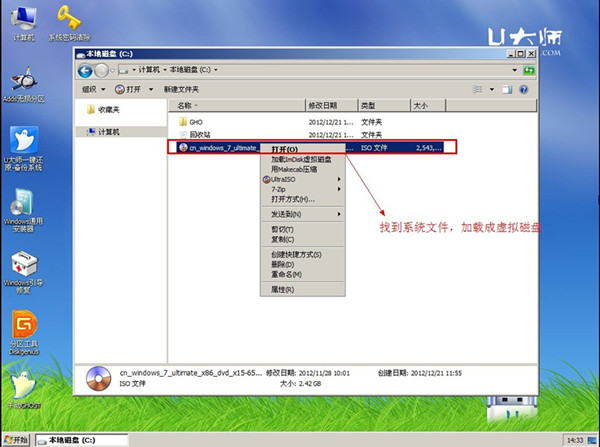Open 系统密码清除 key icon on desktop
The width and height of the screenshot is (600, 447).
pyautogui.click(x=69, y=20)
